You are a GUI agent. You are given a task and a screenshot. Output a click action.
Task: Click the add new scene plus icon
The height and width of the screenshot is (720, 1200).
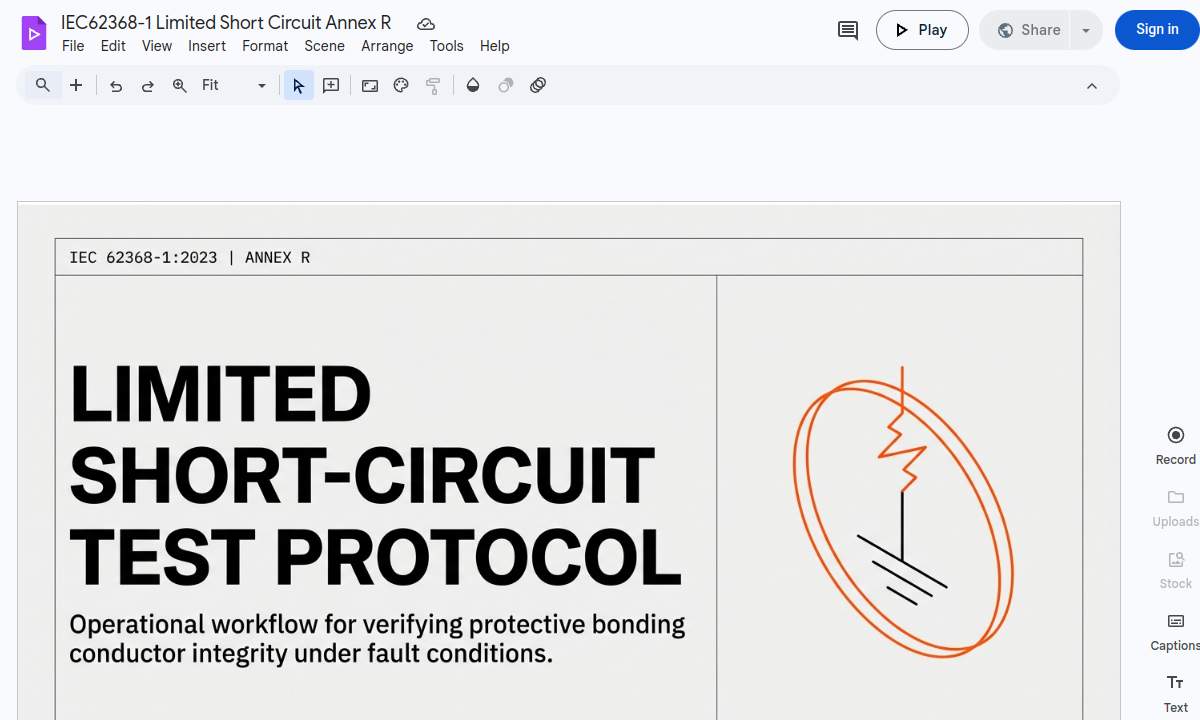[x=76, y=85]
